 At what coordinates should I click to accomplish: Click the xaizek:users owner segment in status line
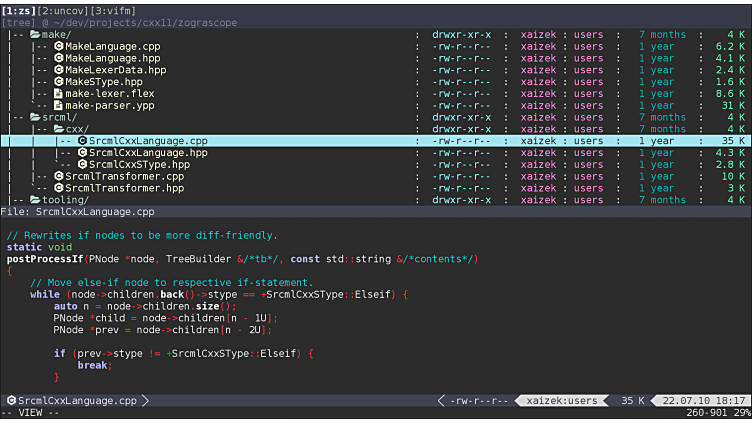tap(562, 401)
